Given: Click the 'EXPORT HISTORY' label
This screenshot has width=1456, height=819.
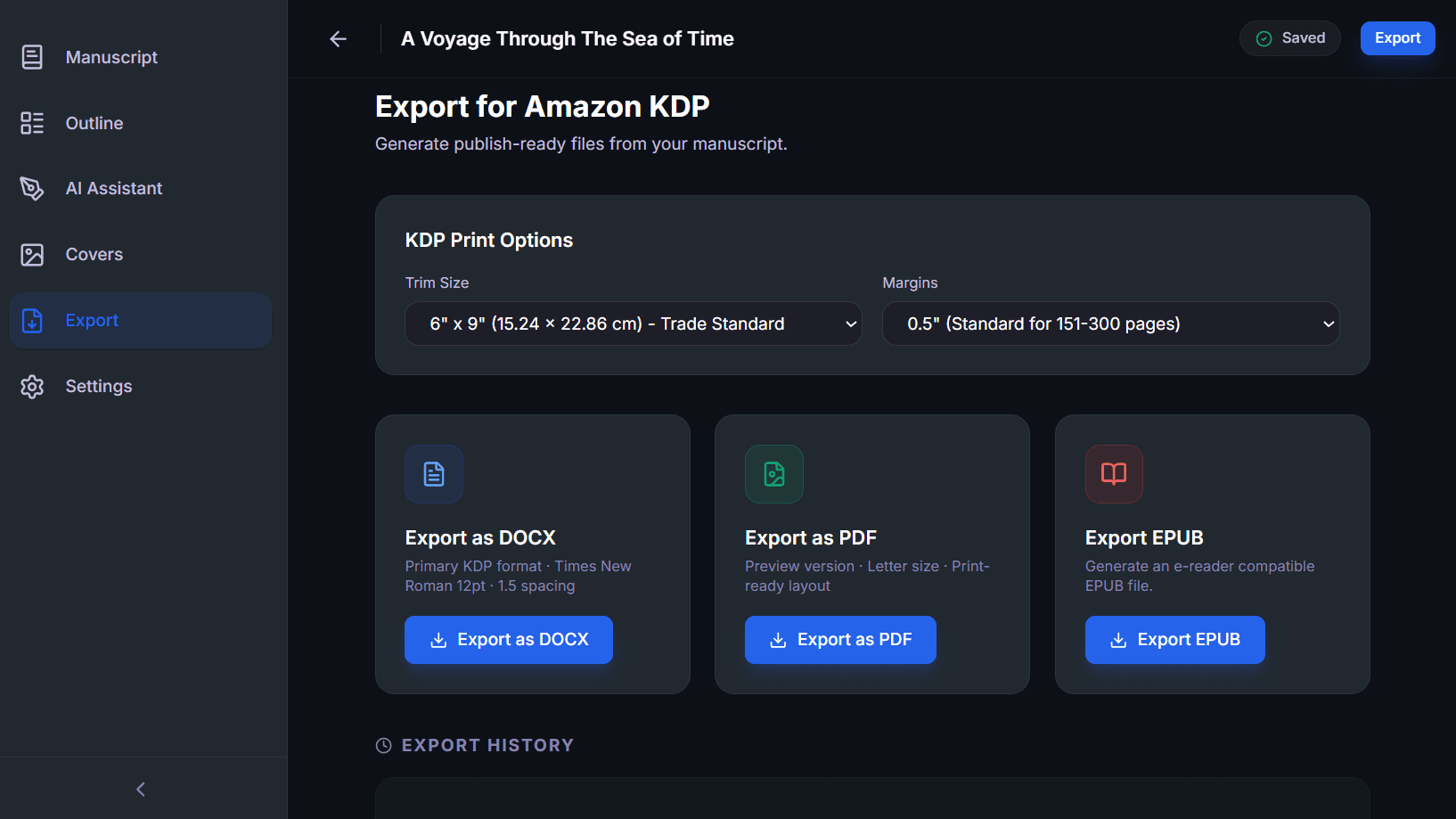Looking at the screenshot, I should pos(487,745).
